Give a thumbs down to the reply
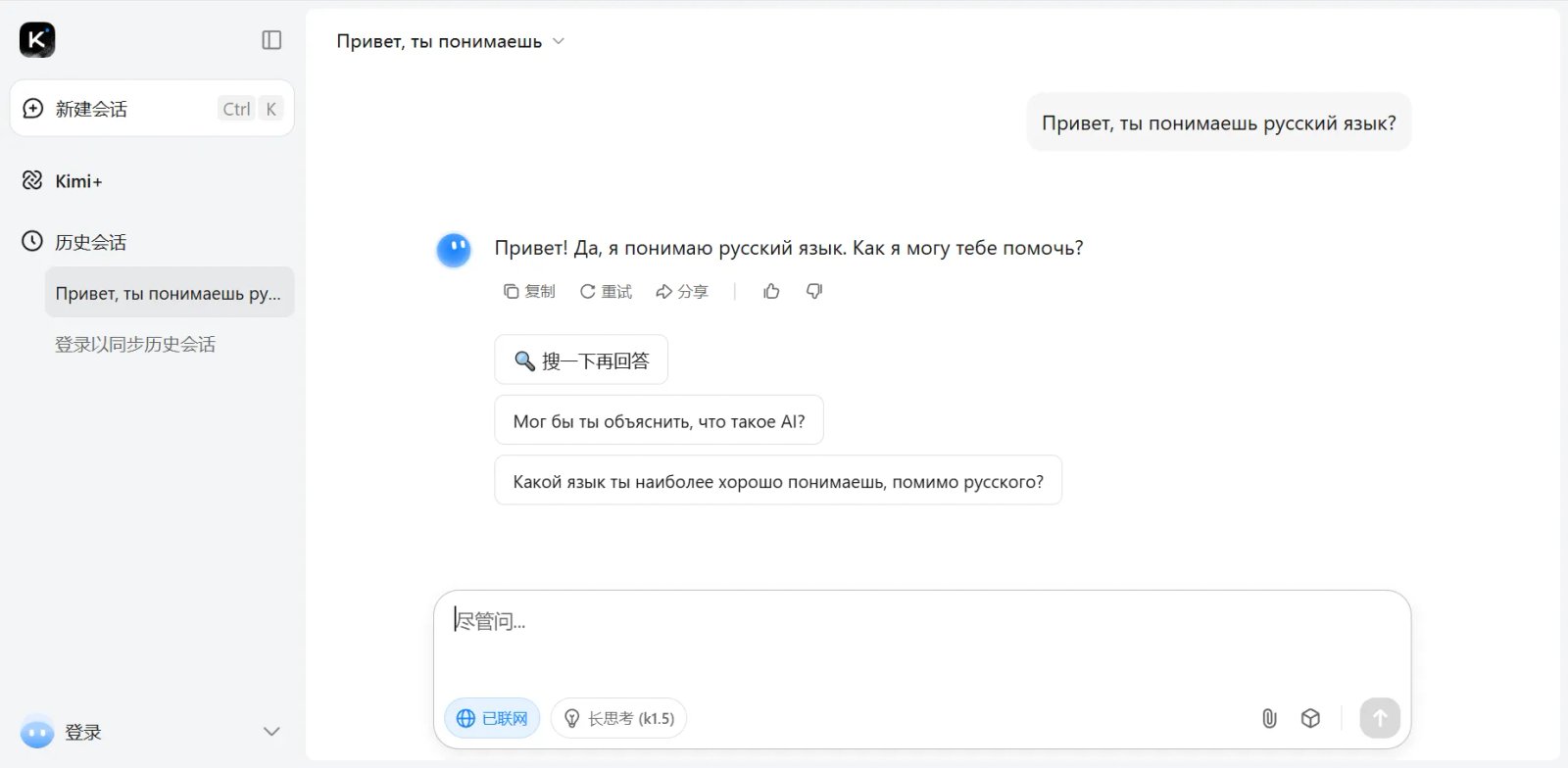 click(814, 291)
